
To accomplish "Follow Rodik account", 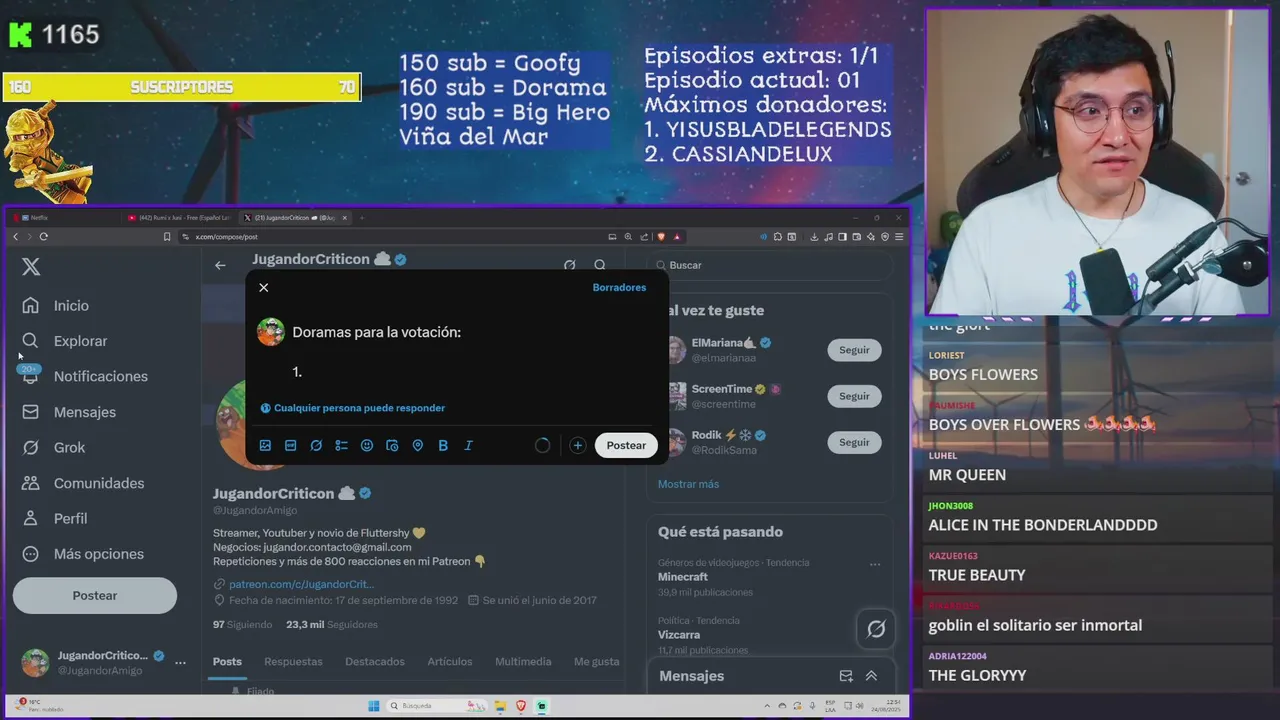I will [854, 442].
